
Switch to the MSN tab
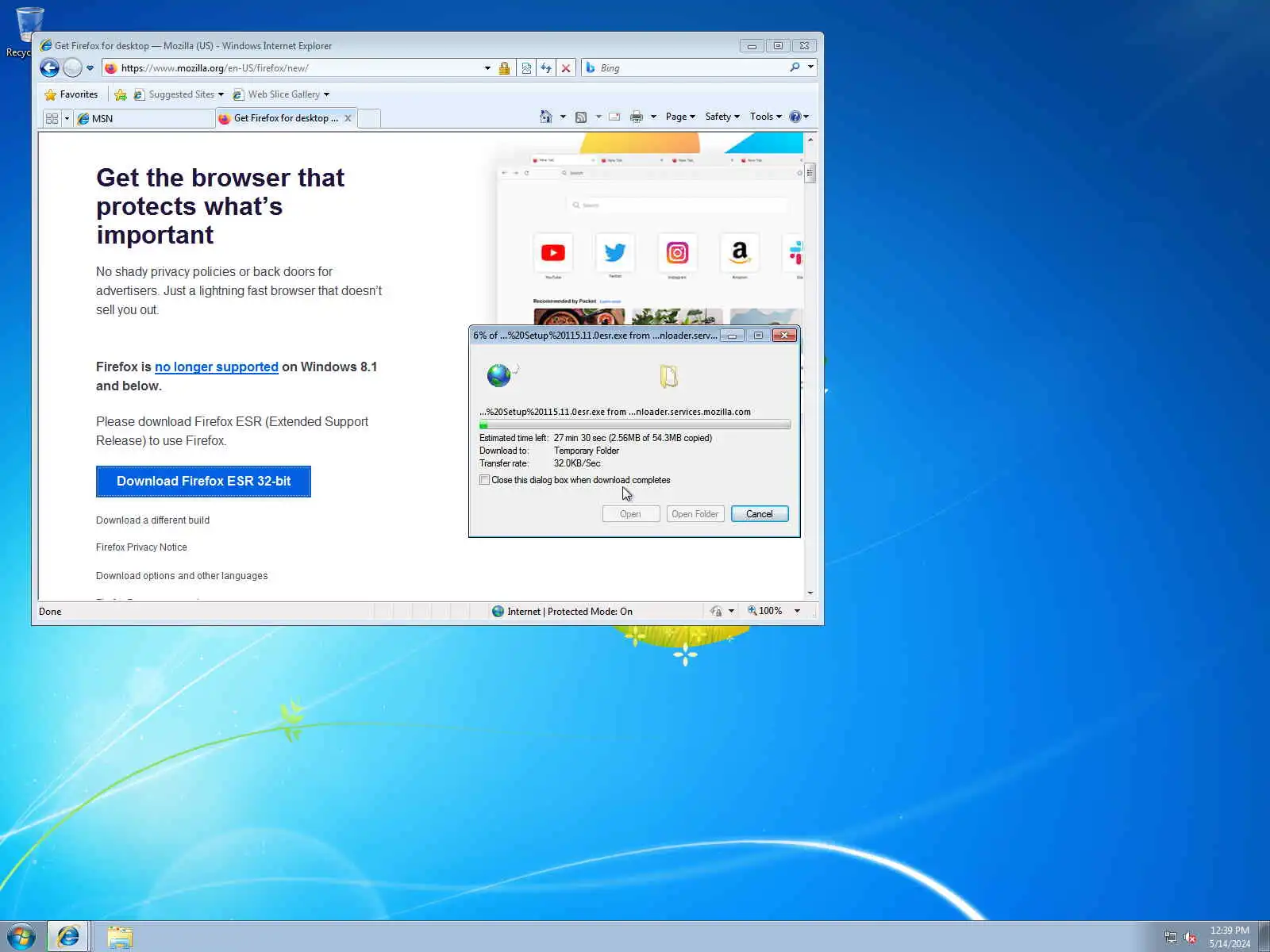point(144,118)
